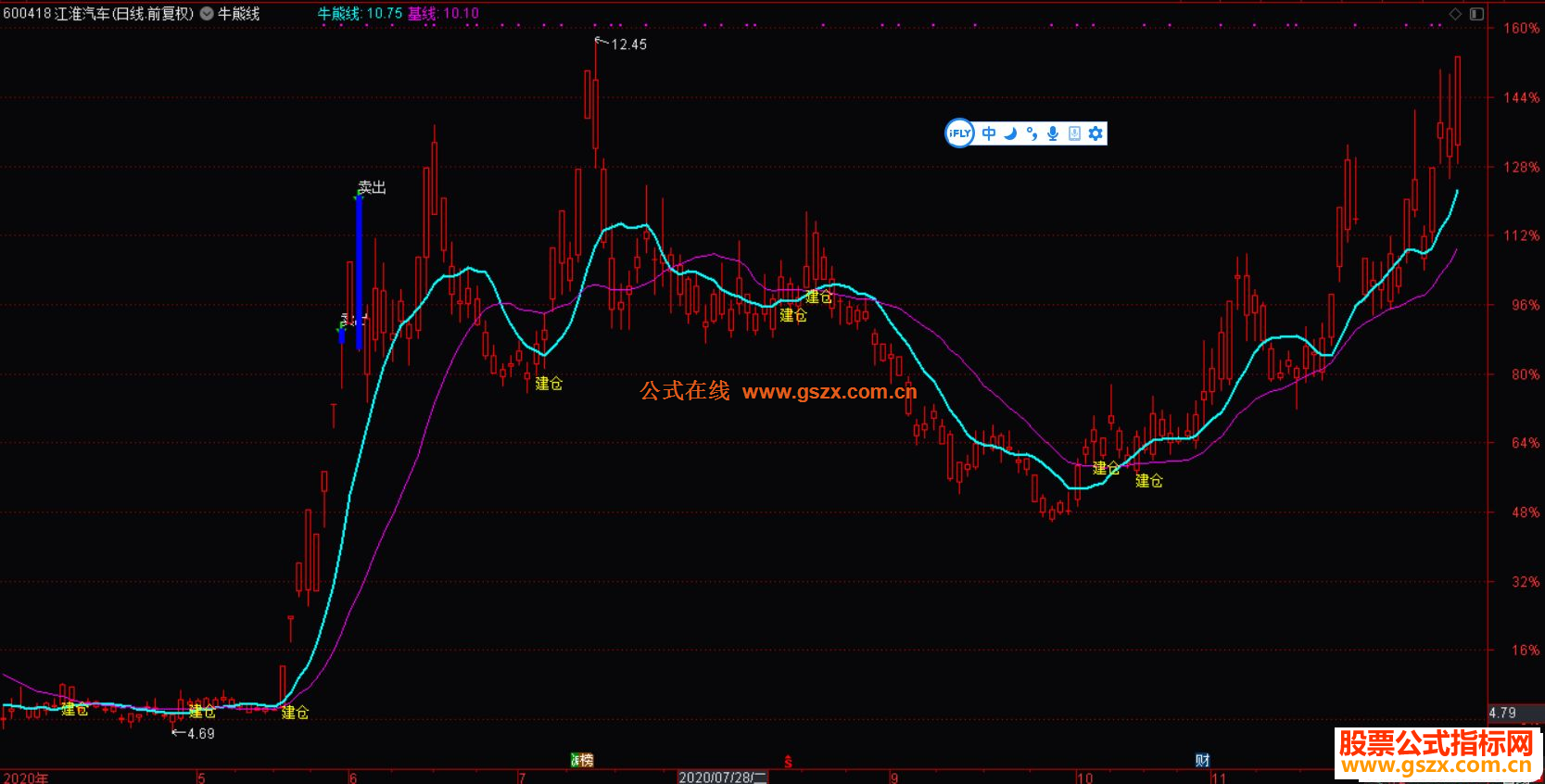Expand indicator dropdown next to 牛熊线

pos(207,14)
